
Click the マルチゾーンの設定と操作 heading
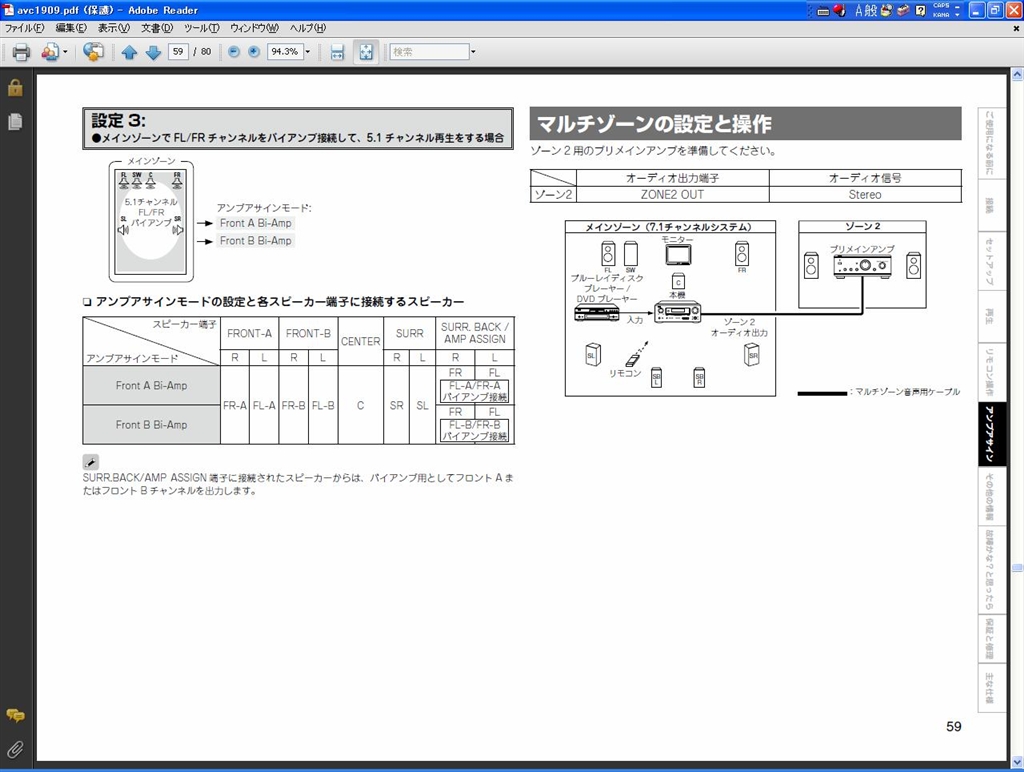click(x=654, y=123)
